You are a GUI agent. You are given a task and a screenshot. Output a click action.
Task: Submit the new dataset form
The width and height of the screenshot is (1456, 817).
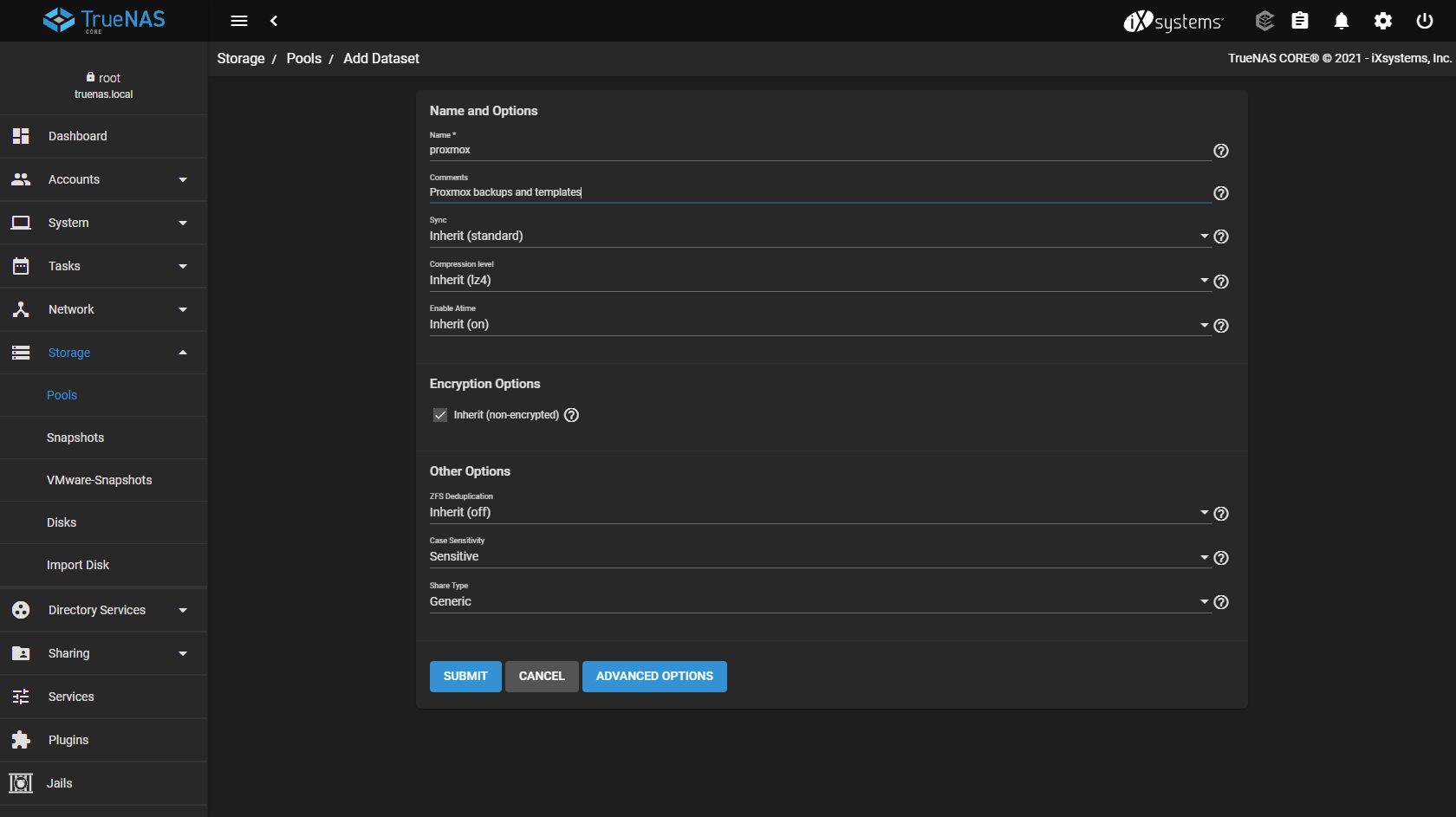[x=465, y=677]
